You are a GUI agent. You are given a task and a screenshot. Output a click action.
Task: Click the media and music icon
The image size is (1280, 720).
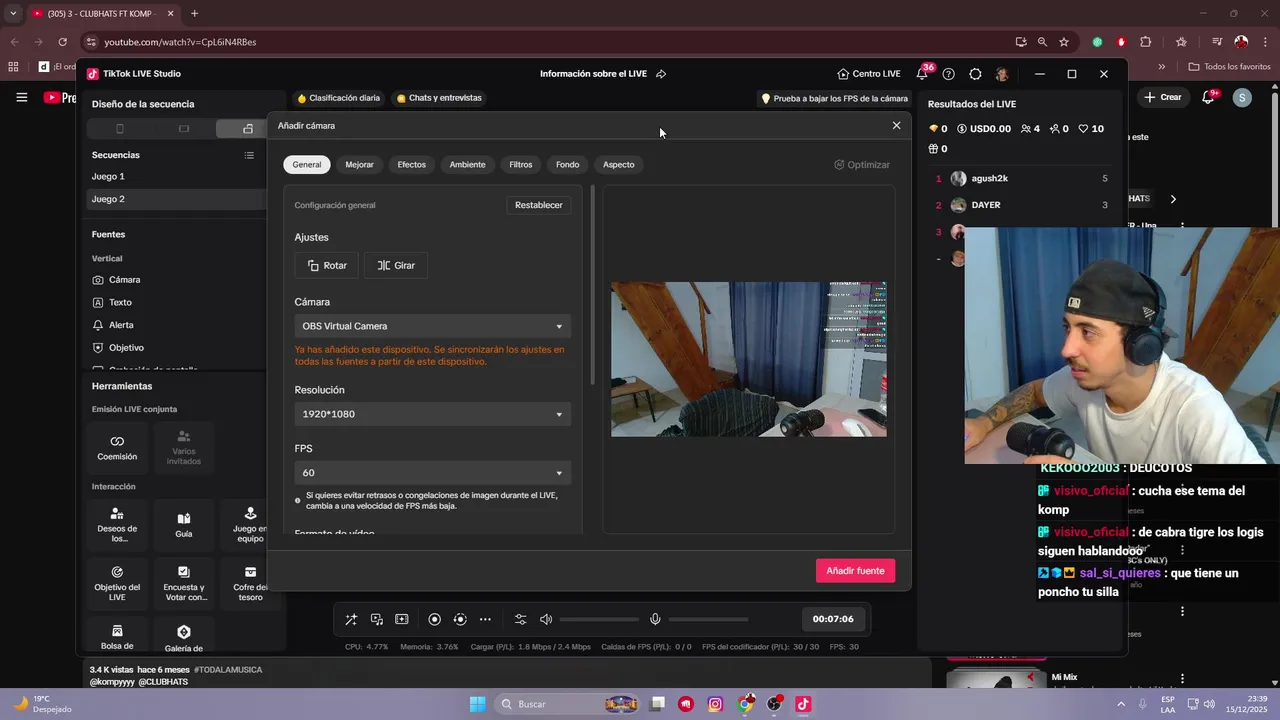tap(377, 619)
